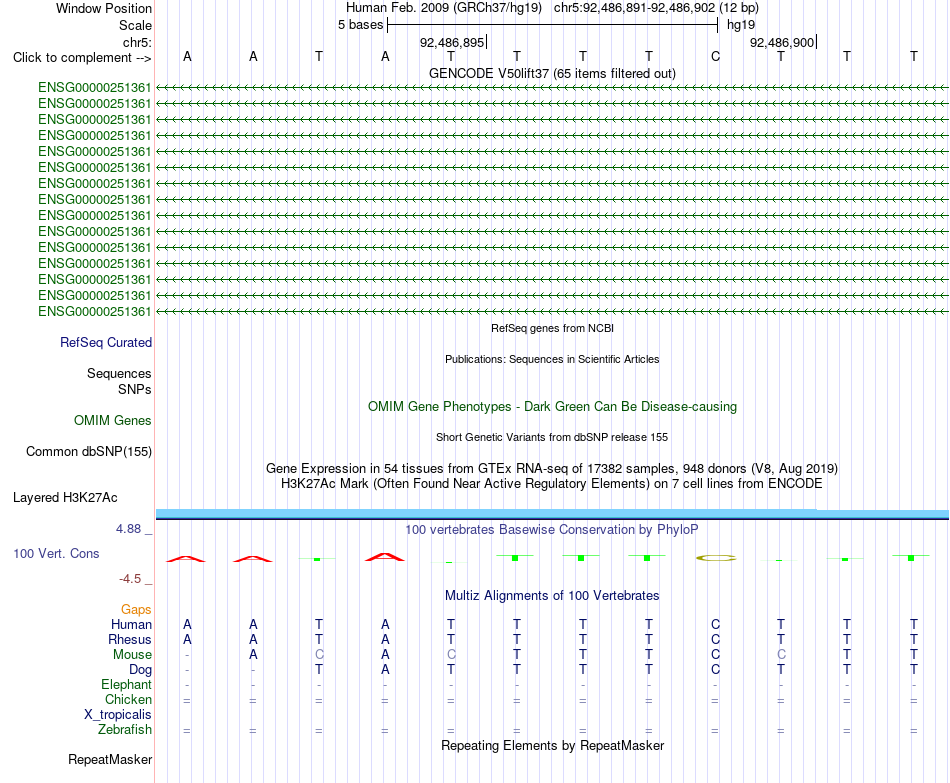
Task: Click 'Click to complement -->' to reverse bases
Action: click(82, 58)
